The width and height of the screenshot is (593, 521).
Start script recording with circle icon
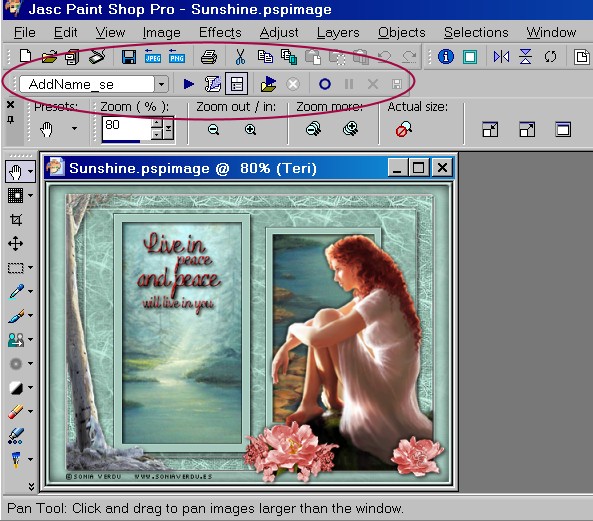(x=324, y=84)
